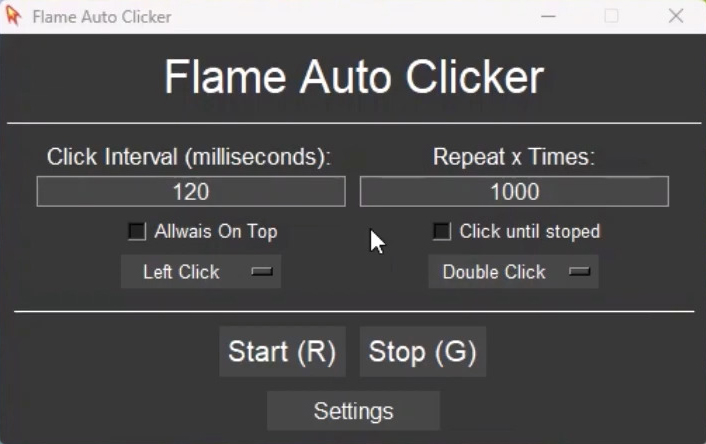Tick the Click until stoped checkbox
Viewport: 706px width, 444px height.
coord(441,231)
